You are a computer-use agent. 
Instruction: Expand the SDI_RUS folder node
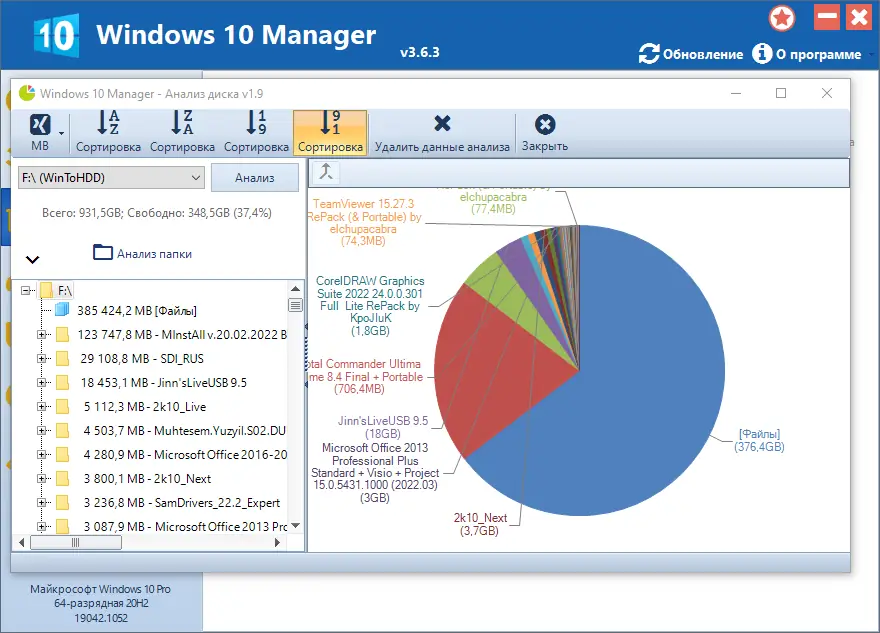(42, 358)
